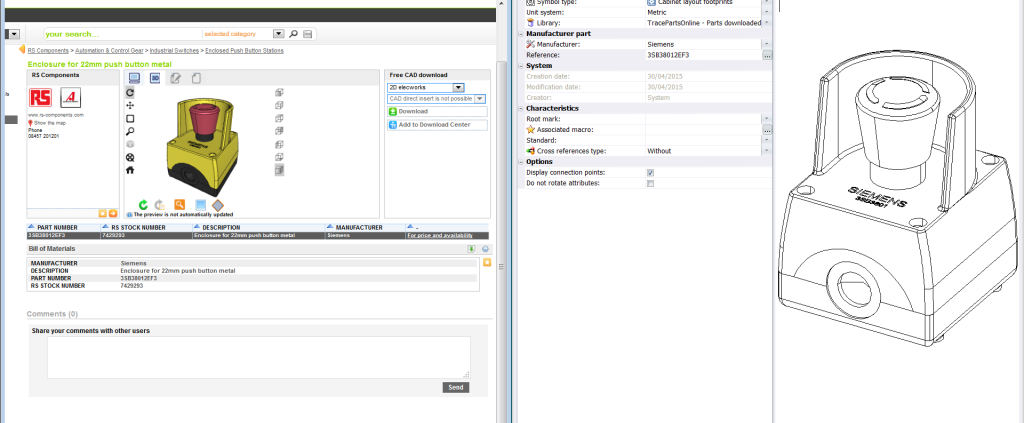Select the magnifier zoom tool in viewer toolbar
This screenshot has height=423, width=1024.
click(130, 131)
